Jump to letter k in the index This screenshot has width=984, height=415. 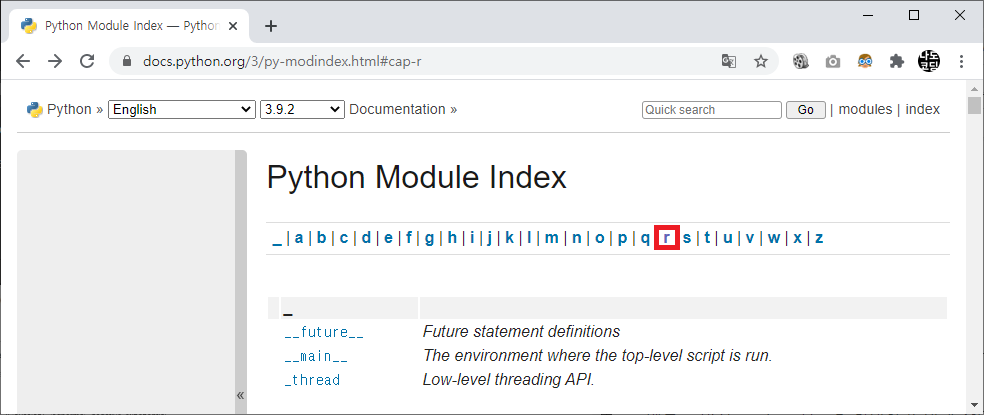pos(510,238)
